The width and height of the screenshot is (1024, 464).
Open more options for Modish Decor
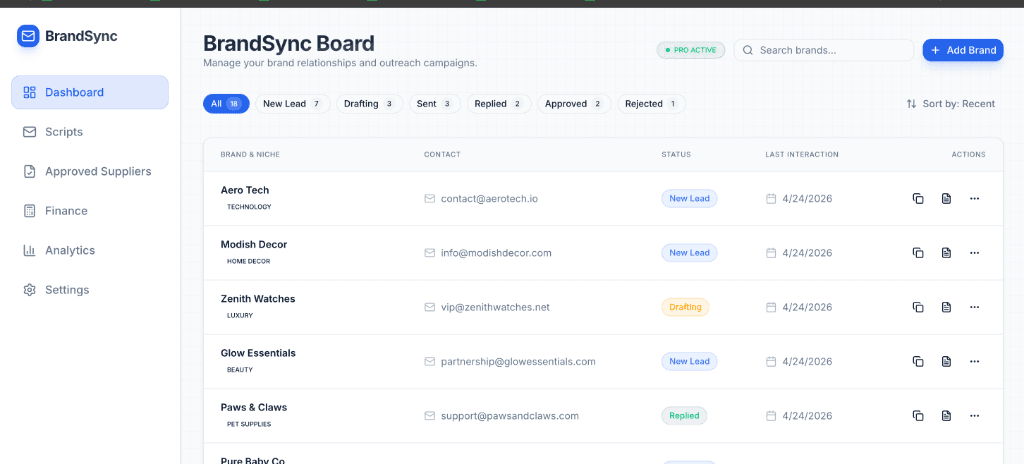pyautogui.click(x=974, y=253)
